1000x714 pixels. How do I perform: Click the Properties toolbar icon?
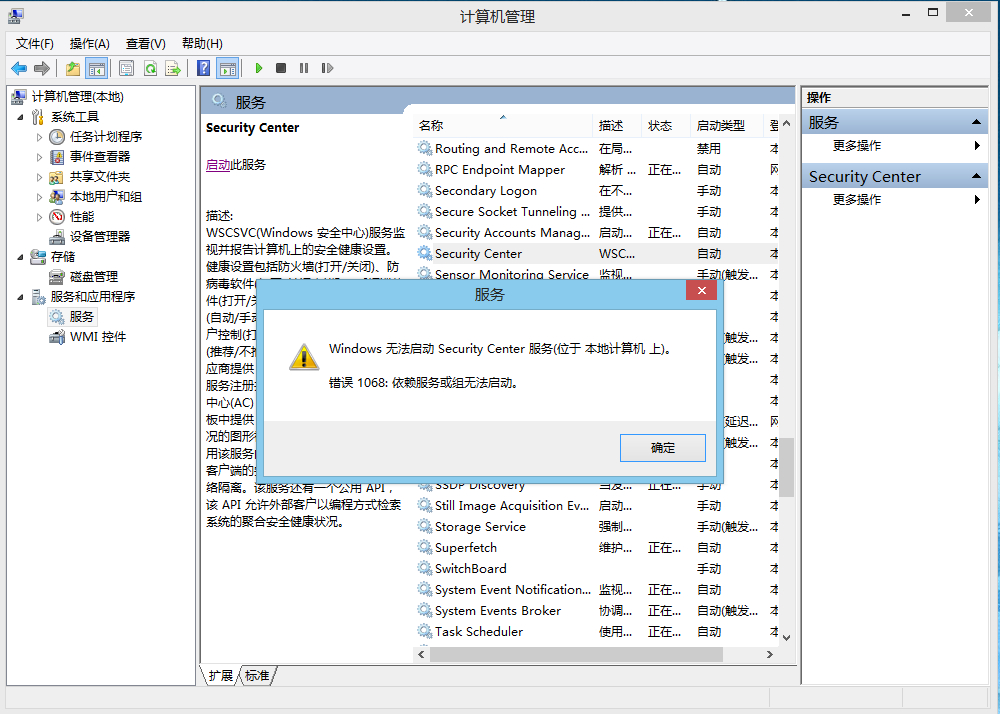pyautogui.click(x=126, y=68)
